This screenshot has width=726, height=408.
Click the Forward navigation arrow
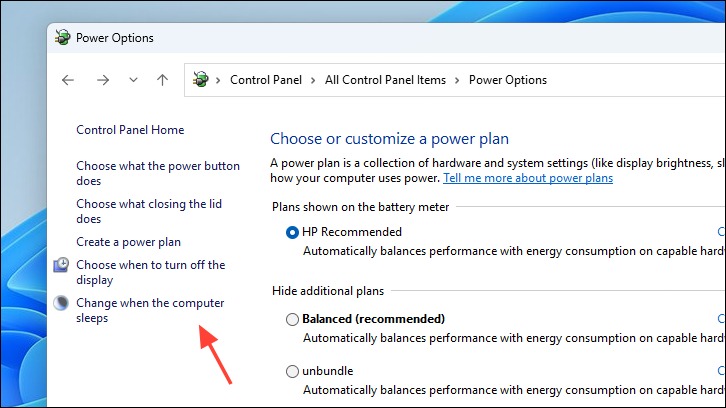point(103,80)
